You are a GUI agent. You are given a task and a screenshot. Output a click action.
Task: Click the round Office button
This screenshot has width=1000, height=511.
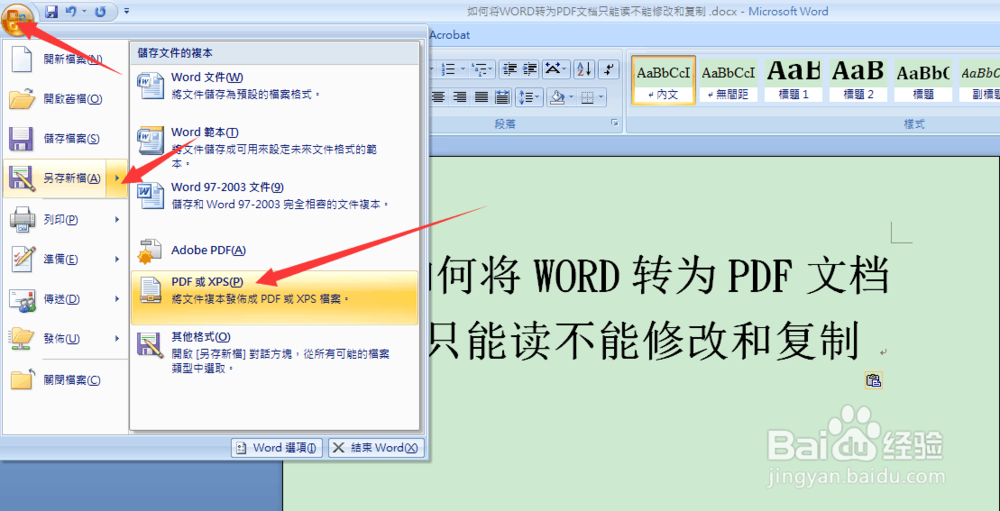click(x=18, y=18)
